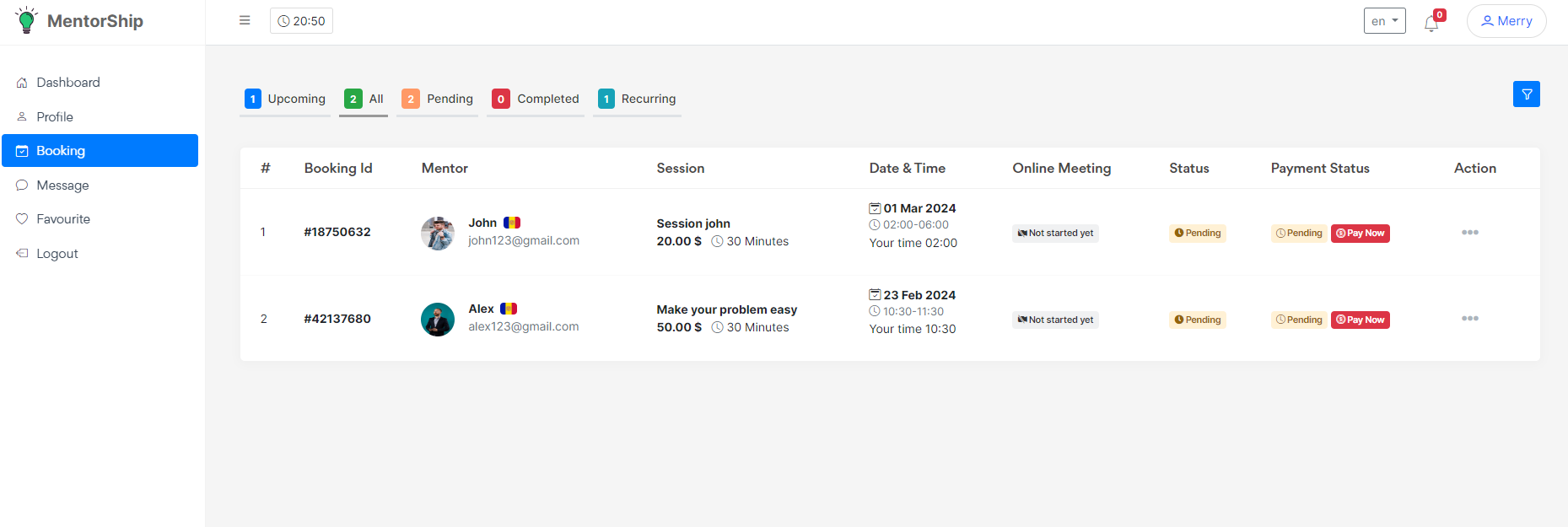This screenshot has height=527, width=1568.
Task: Open the notification bell
Action: click(x=1431, y=23)
